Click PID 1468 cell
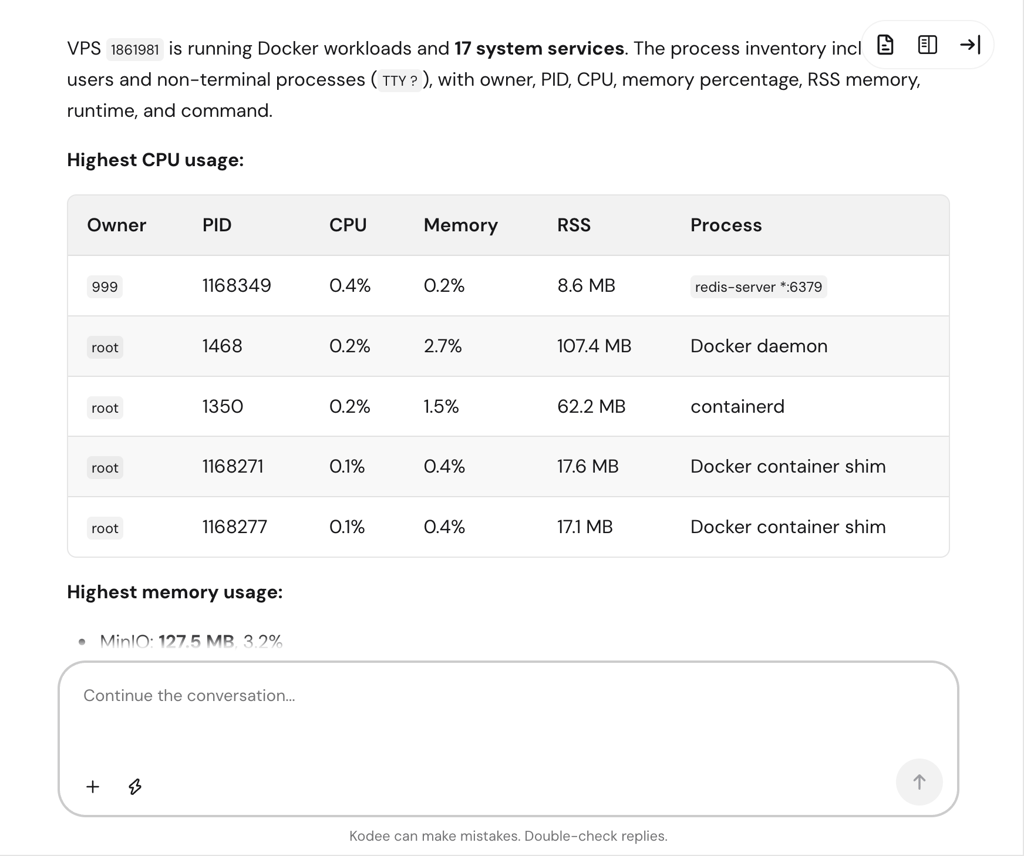This screenshot has height=856, width=1024. (222, 345)
